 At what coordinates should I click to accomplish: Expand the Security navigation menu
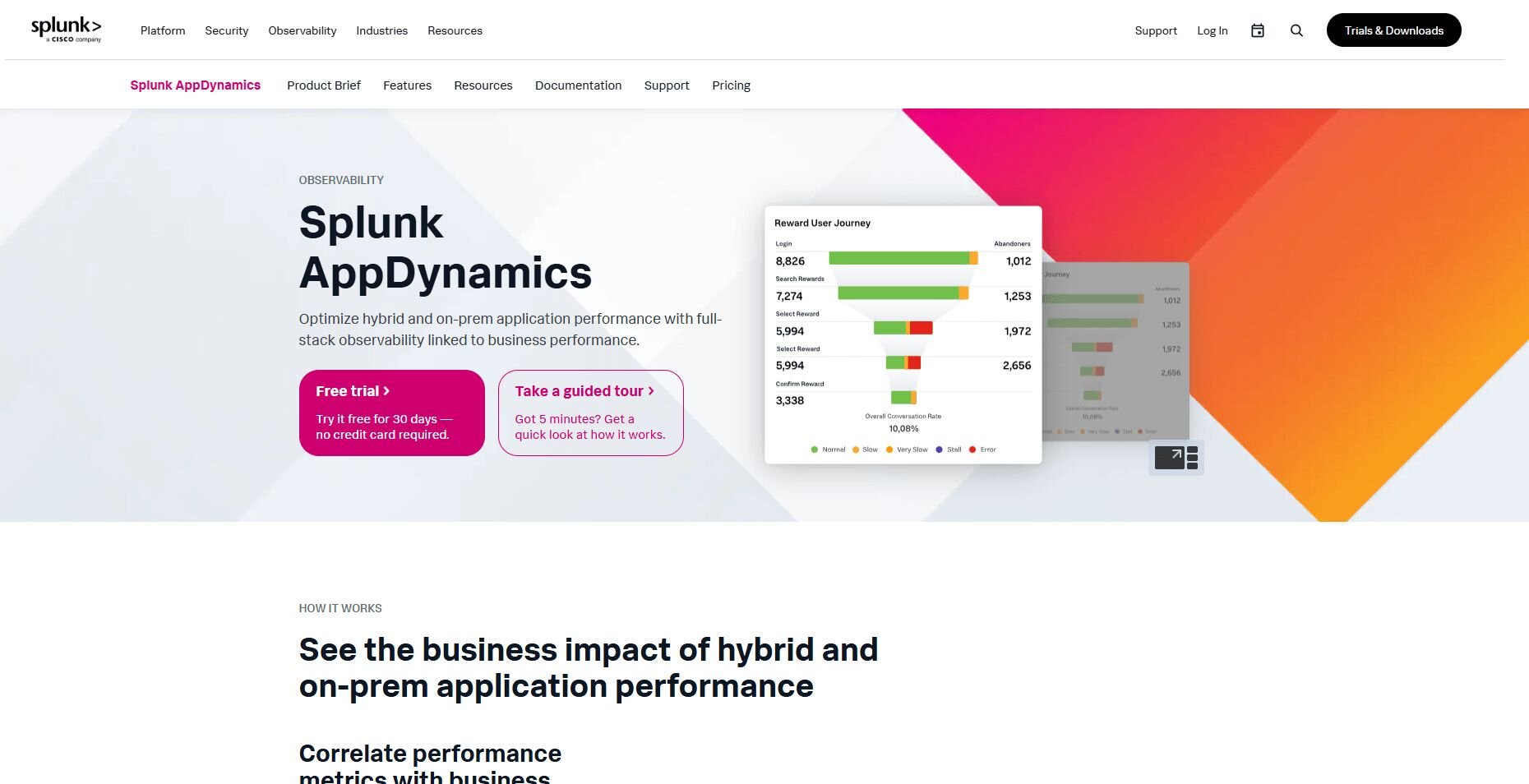tap(226, 30)
